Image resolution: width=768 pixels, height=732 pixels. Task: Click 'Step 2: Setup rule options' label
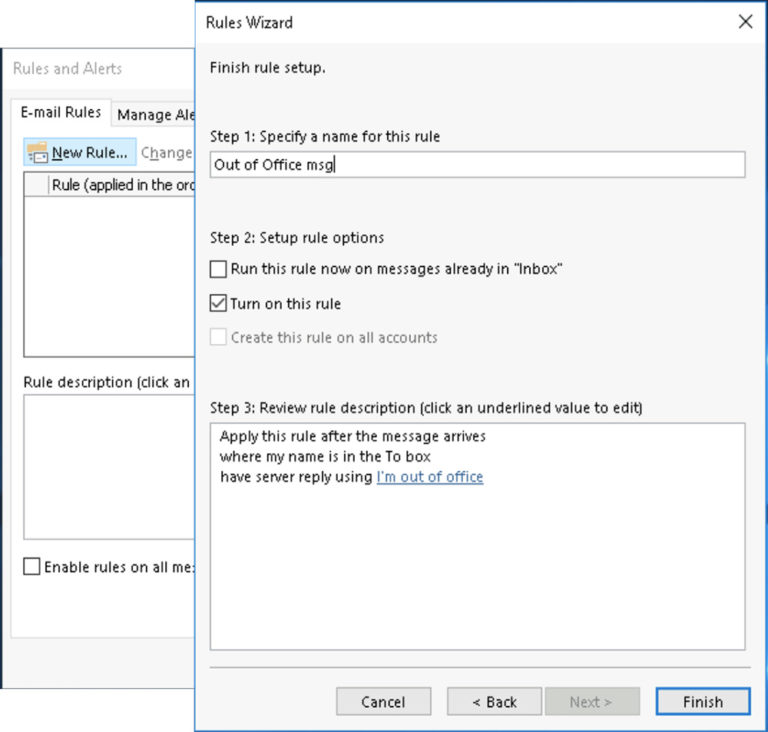[297, 238]
